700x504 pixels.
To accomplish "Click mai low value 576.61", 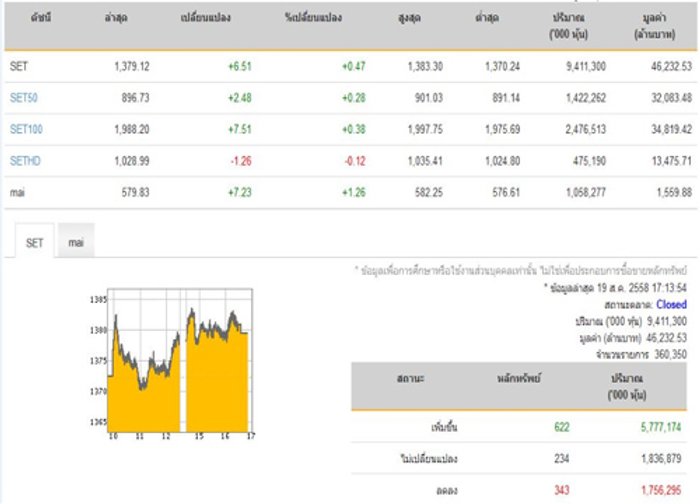I will pos(506,192).
